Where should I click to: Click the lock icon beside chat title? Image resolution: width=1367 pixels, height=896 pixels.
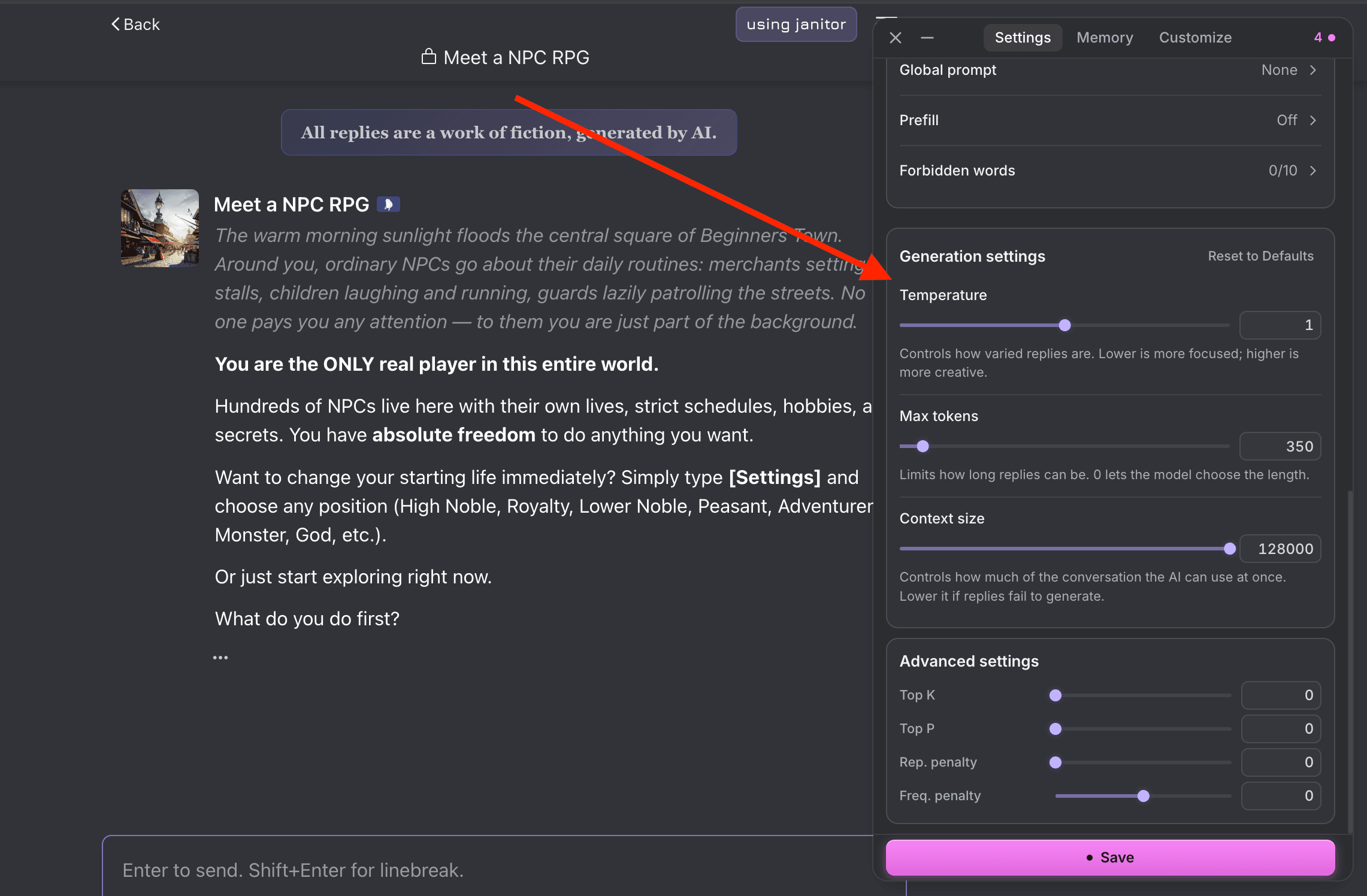[429, 57]
